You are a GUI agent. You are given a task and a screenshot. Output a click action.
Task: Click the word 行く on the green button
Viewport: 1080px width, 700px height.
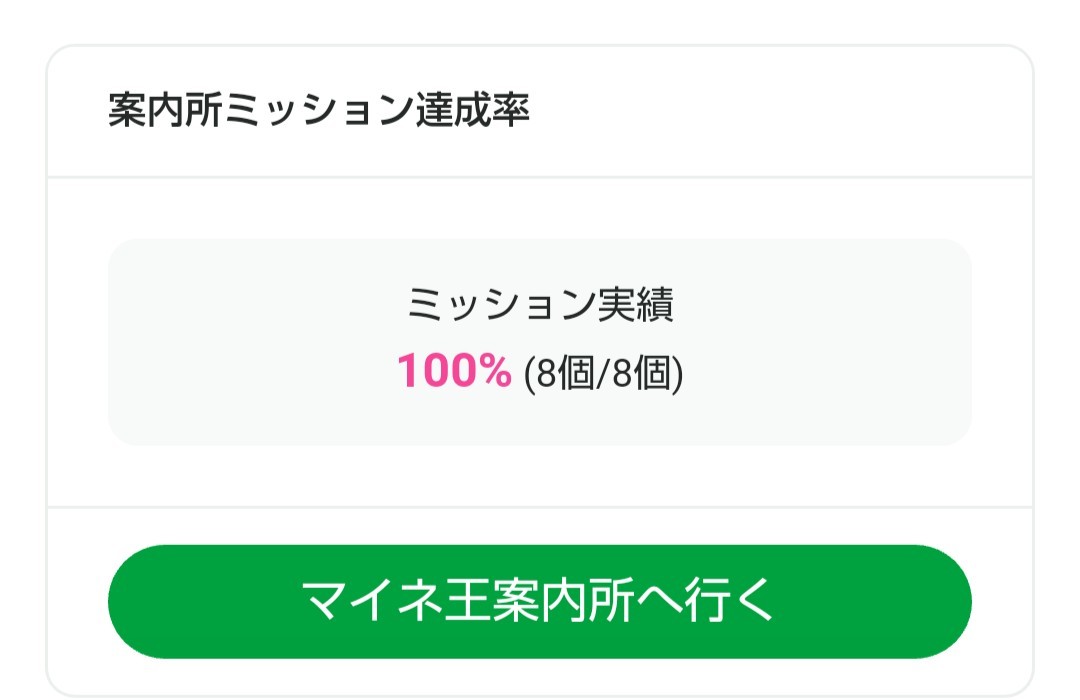(x=734, y=602)
